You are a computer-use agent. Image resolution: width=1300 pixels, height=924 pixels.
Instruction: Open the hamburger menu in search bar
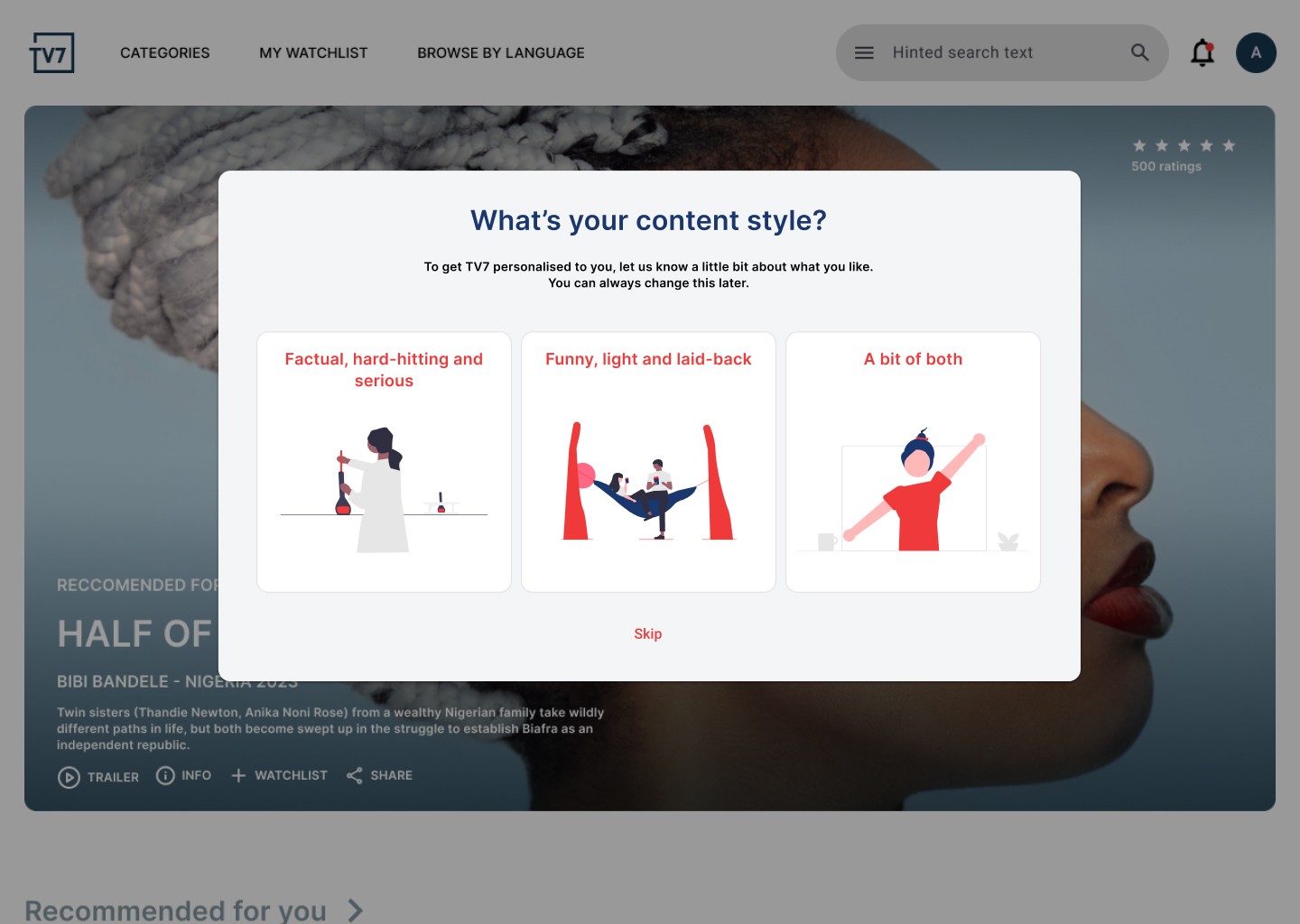click(x=864, y=53)
